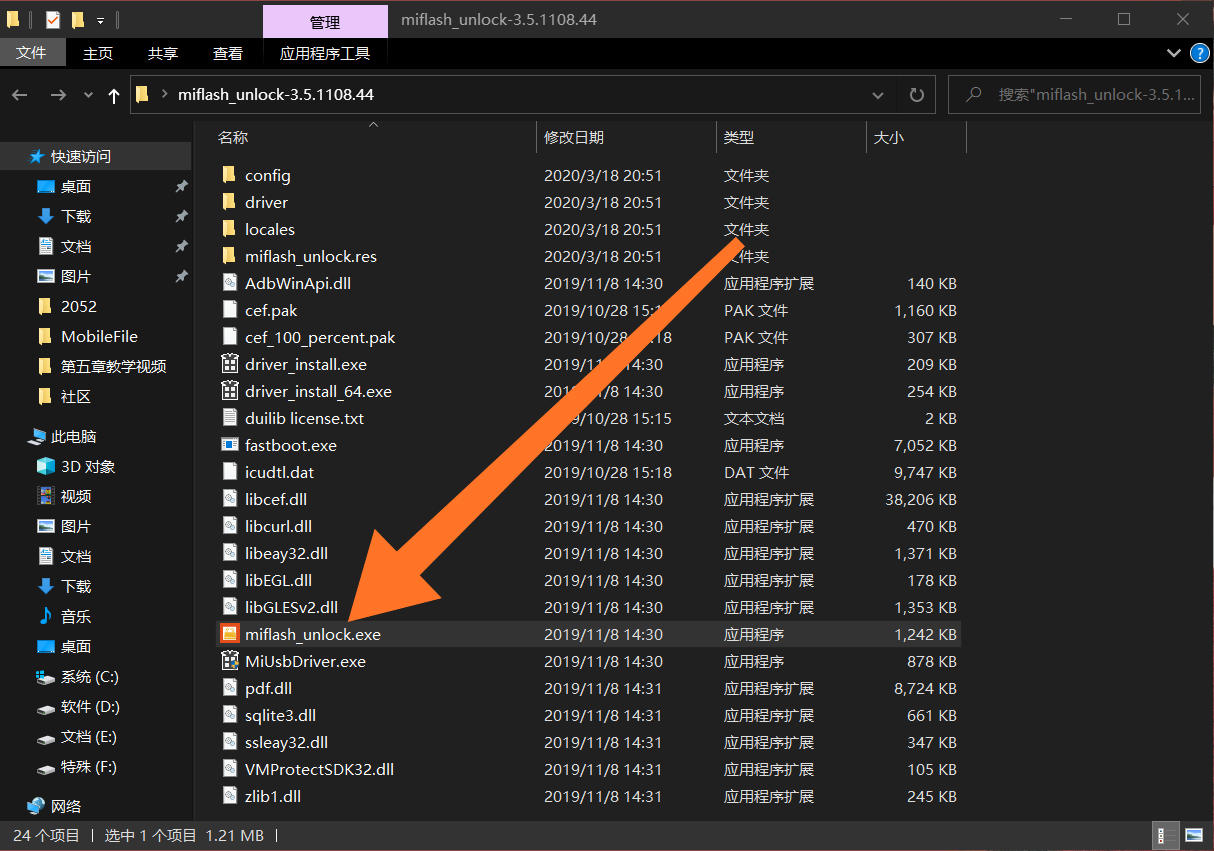The width and height of the screenshot is (1214, 851).
Task: Select the file named libGLESv2.dll
Action: tap(291, 607)
